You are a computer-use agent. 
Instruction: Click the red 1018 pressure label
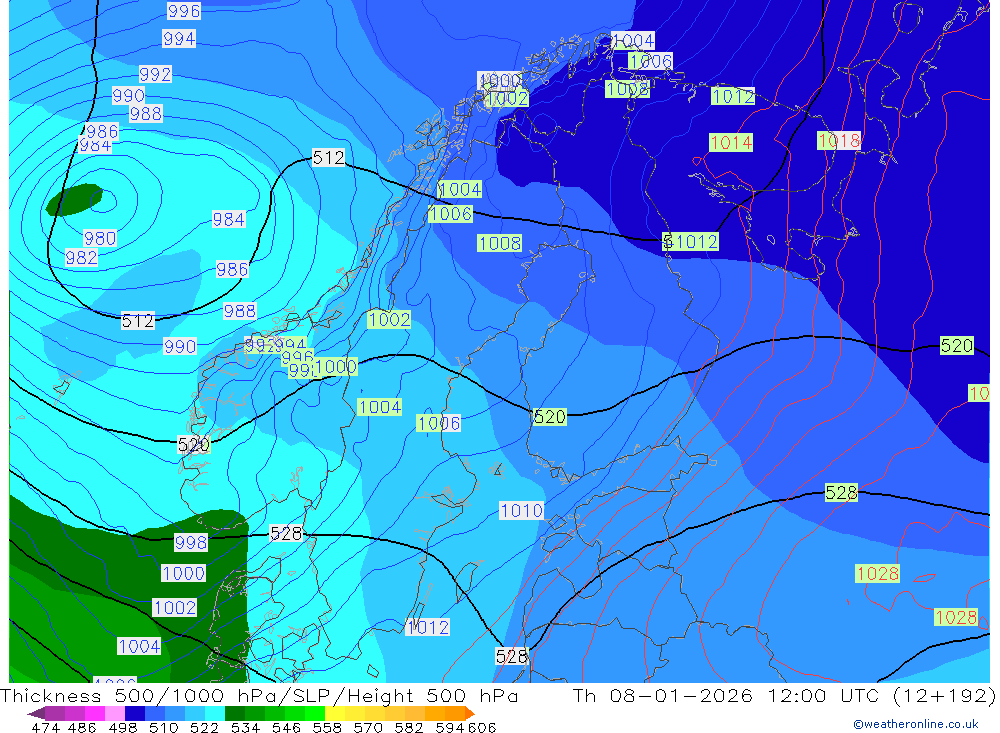click(839, 140)
